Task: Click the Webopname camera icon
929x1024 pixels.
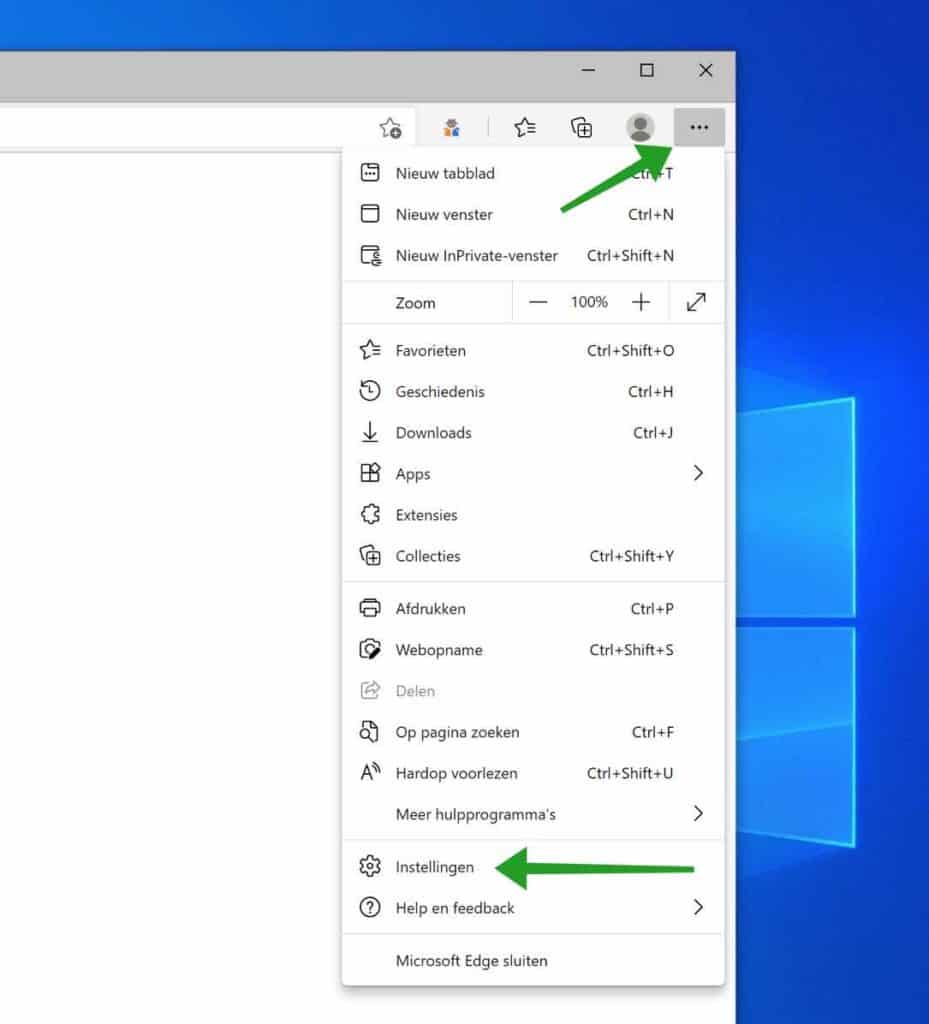Action: [x=370, y=649]
